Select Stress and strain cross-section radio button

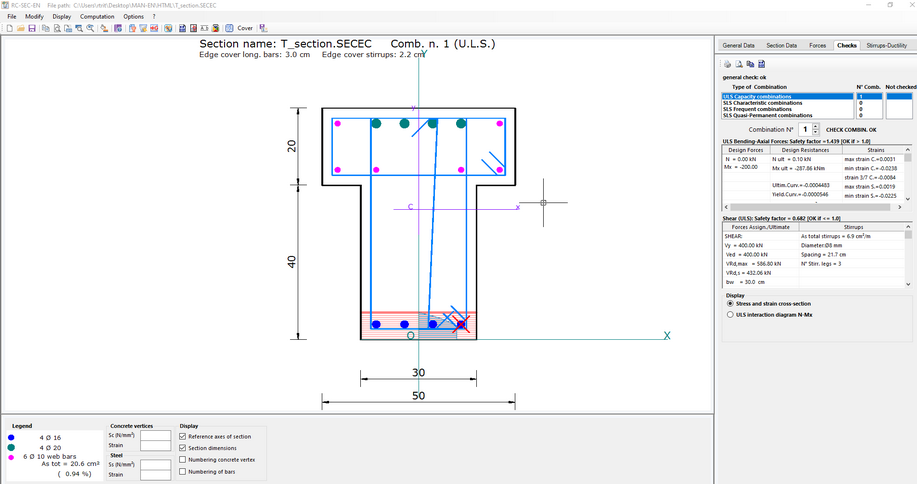point(730,303)
